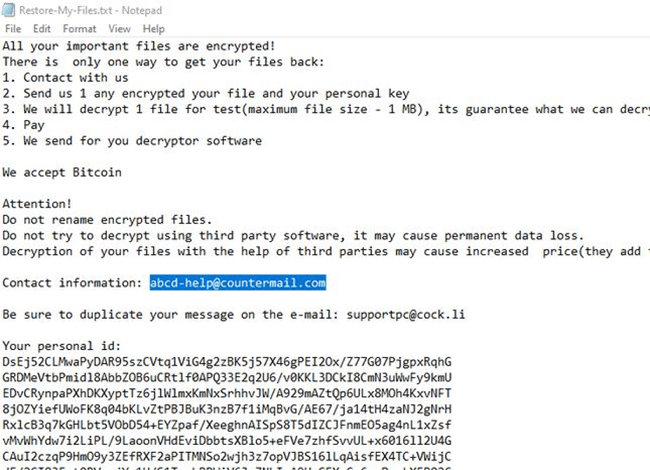Open the File menu
Image resolution: width=650 pixels, height=470 pixels.
pyautogui.click(x=13, y=29)
